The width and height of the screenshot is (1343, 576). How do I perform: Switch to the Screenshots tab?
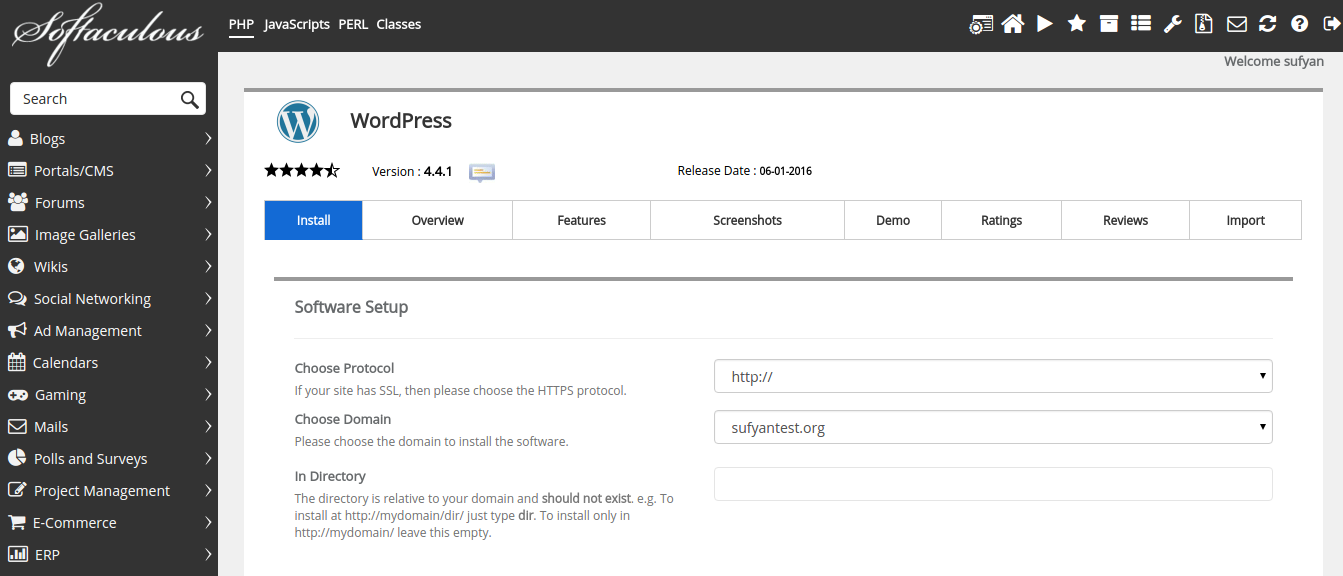click(747, 219)
